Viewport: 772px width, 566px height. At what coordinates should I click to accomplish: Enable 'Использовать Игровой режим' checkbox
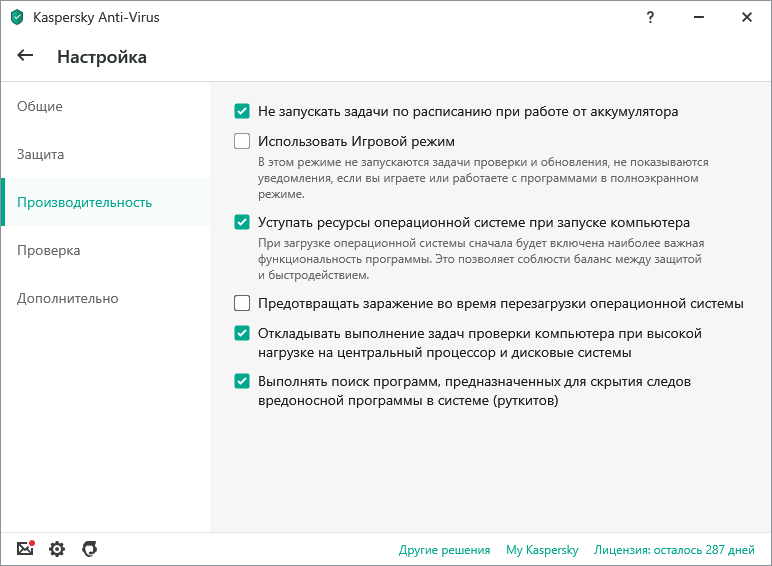point(242,141)
